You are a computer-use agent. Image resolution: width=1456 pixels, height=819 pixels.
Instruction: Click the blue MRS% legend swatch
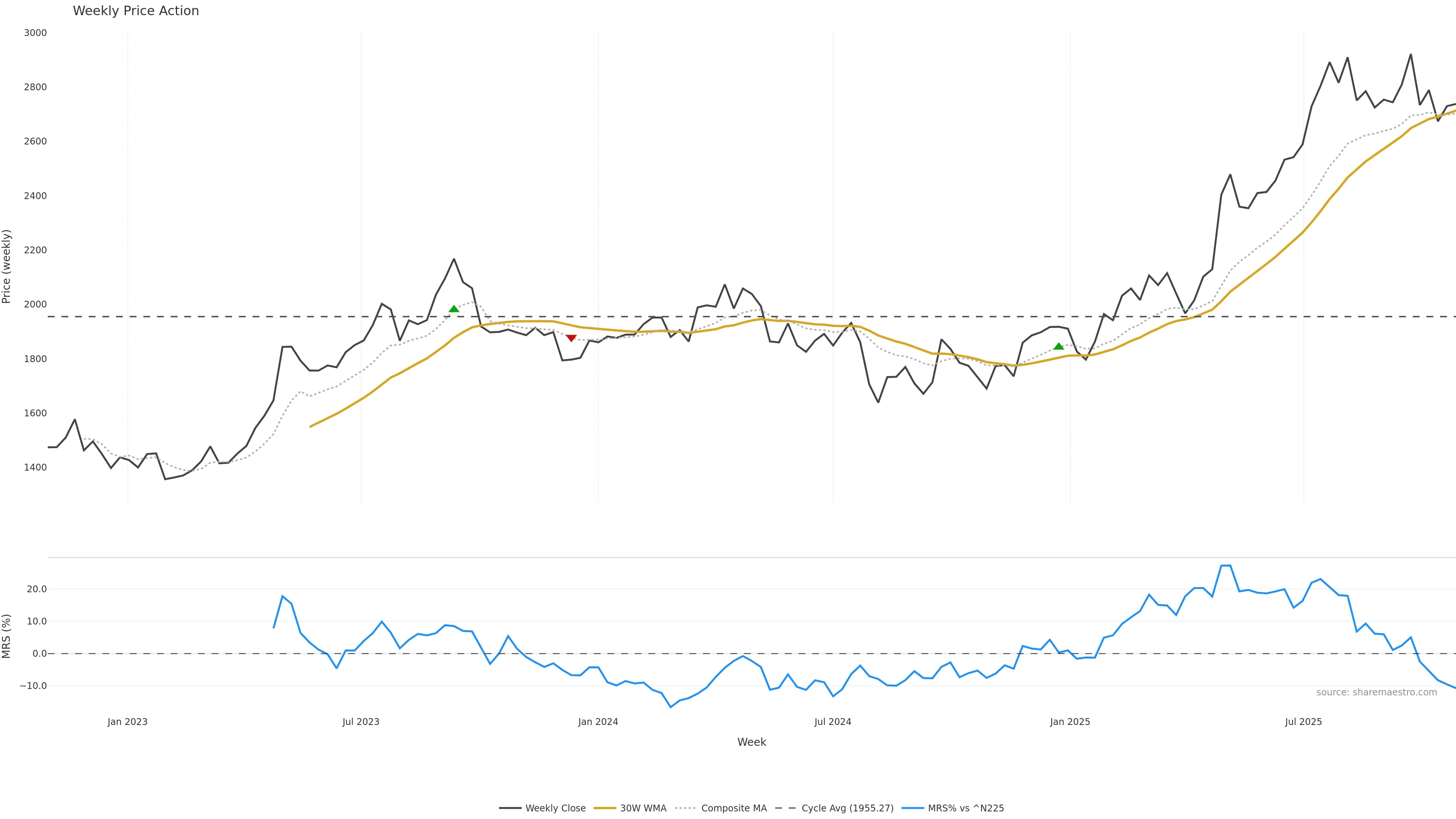(912, 808)
